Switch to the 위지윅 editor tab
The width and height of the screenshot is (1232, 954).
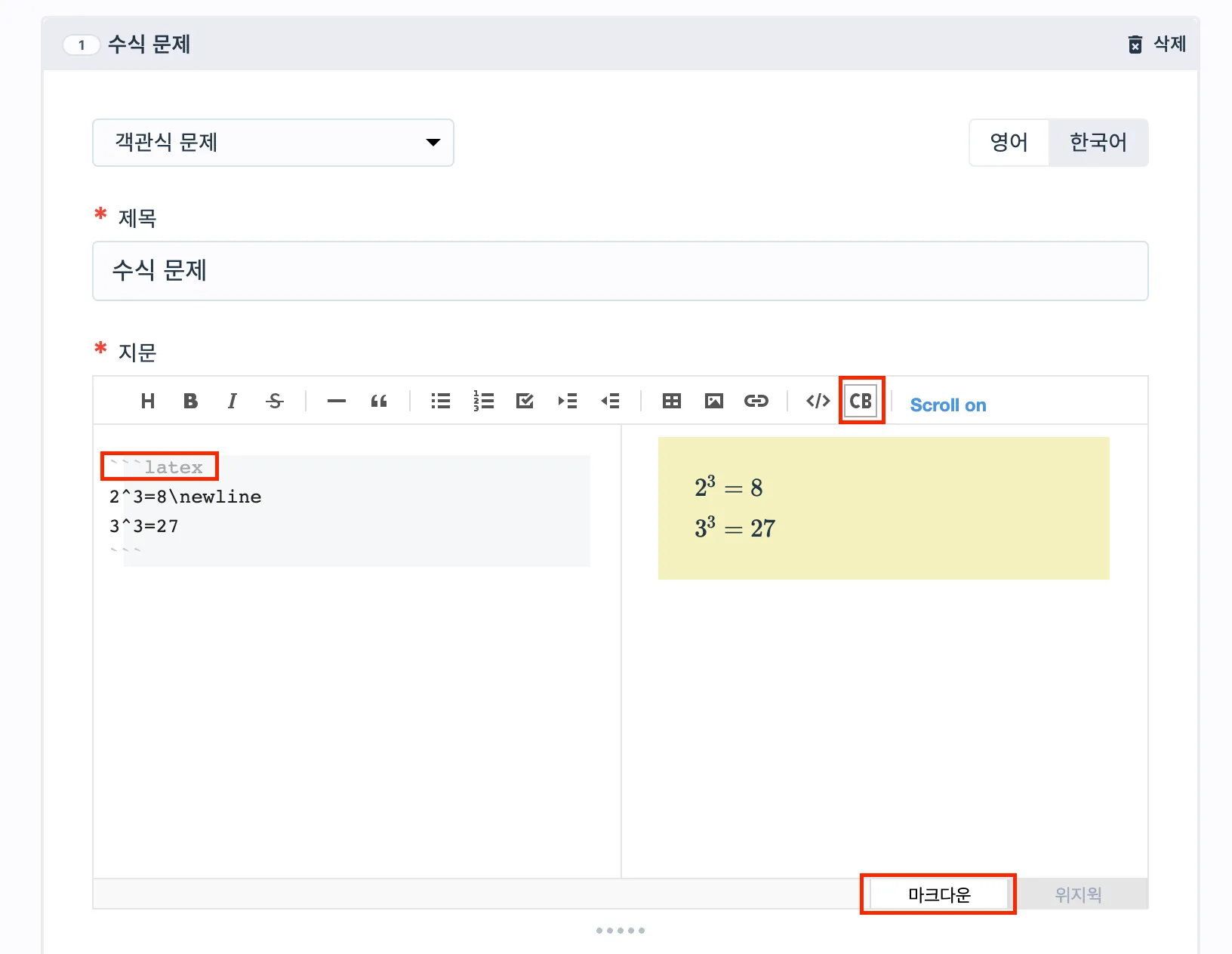pyautogui.click(x=1078, y=894)
